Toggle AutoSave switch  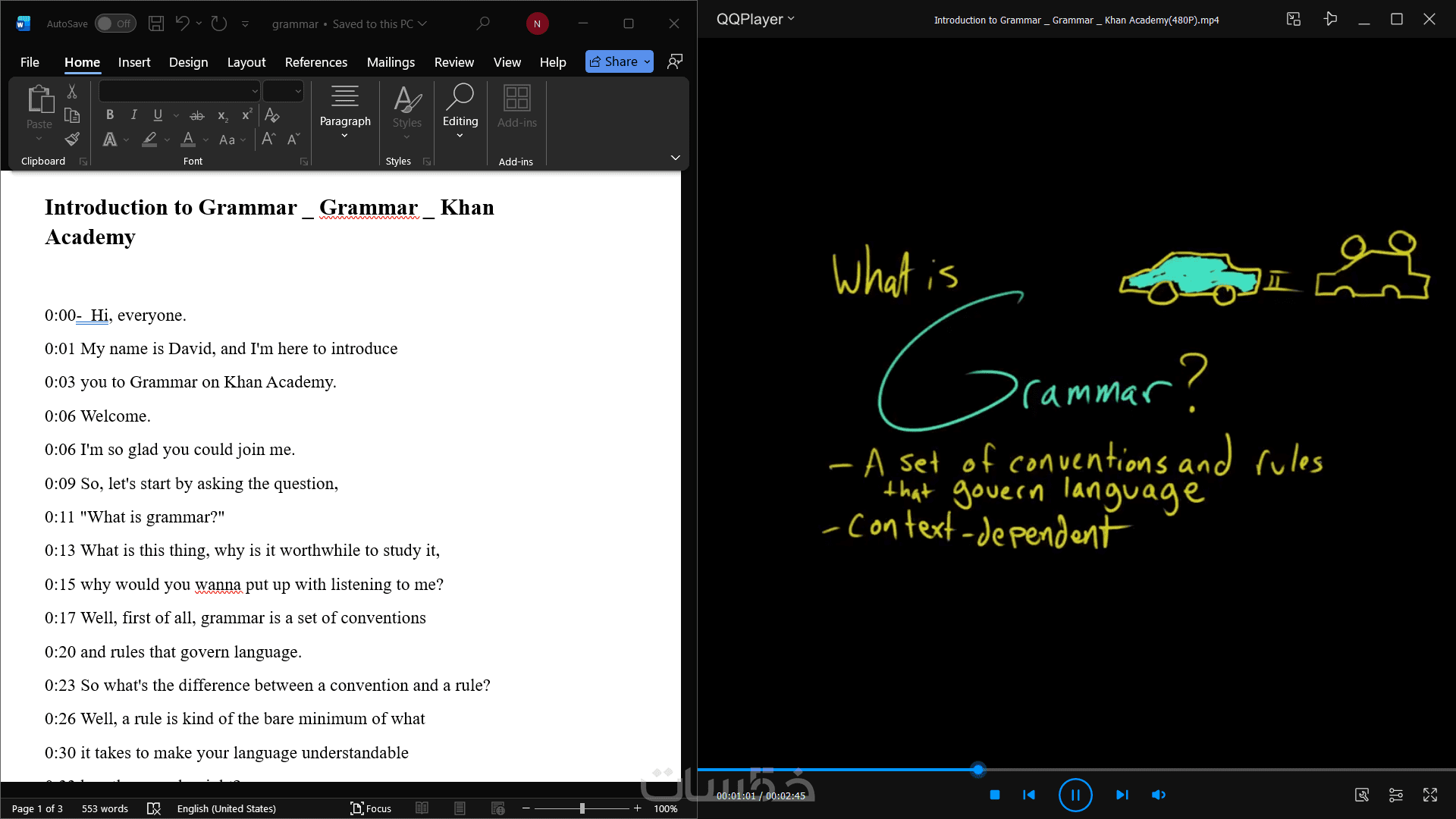(x=115, y=24)
